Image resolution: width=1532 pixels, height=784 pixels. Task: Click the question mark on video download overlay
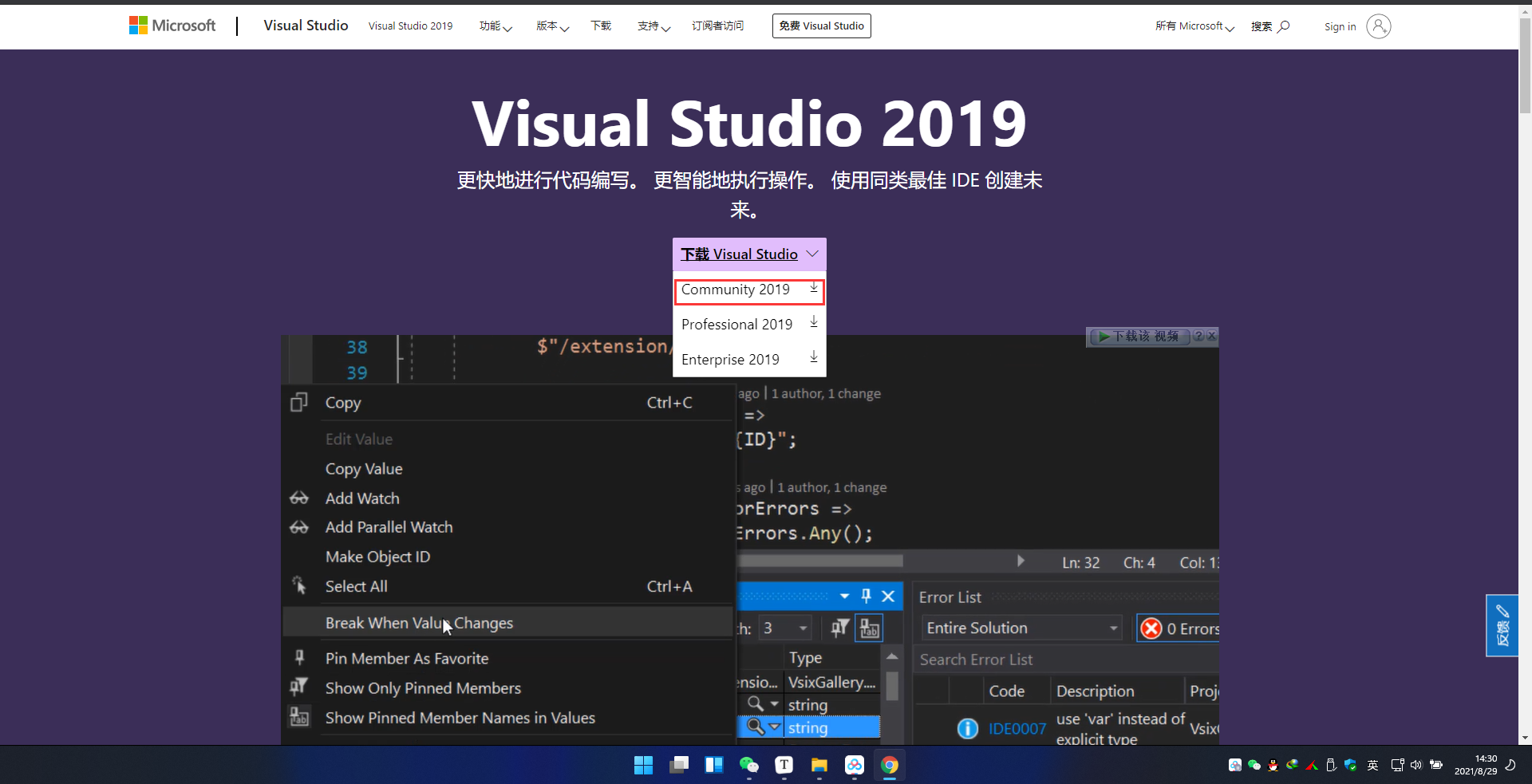(1198, 337)
